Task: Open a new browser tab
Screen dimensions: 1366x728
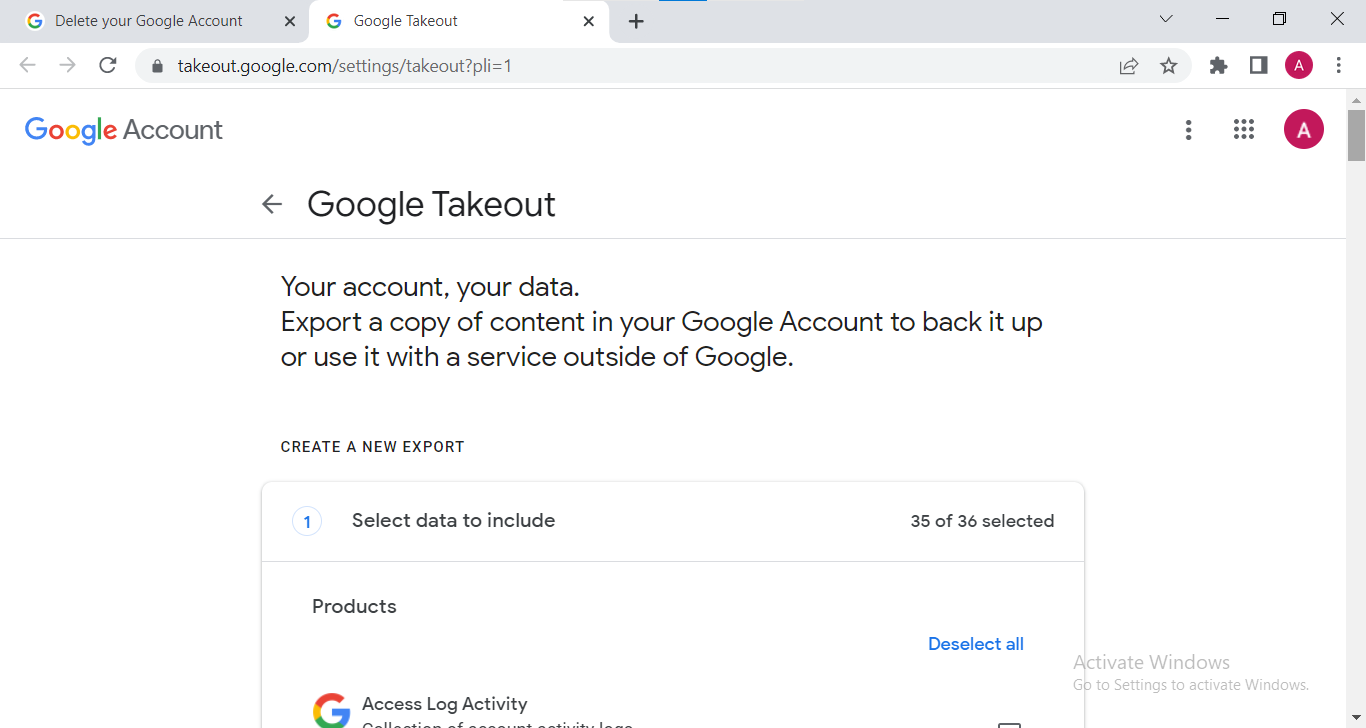Action: 636,21
